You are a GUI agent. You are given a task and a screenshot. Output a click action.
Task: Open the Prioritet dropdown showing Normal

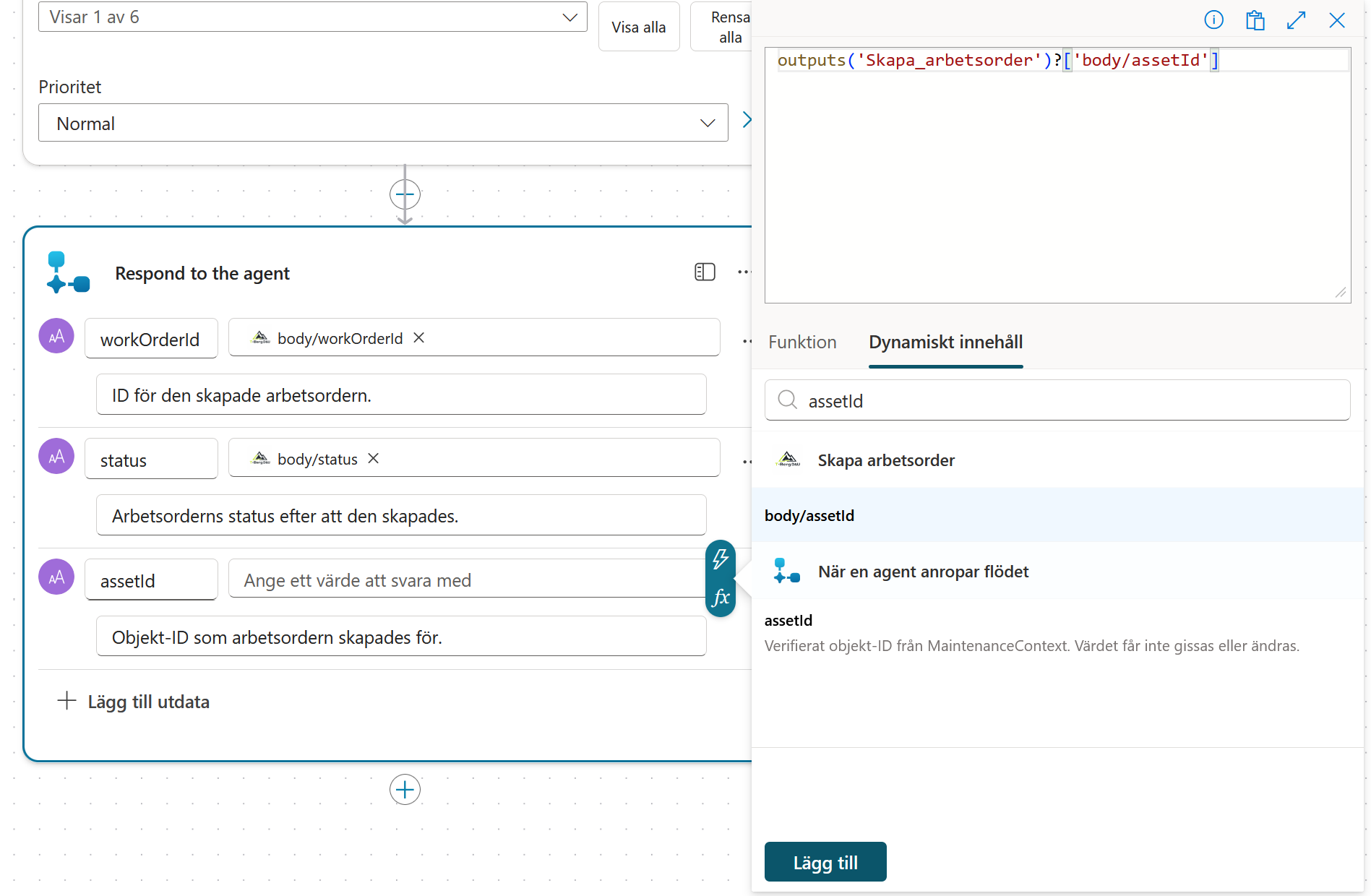tap(383, 123)
